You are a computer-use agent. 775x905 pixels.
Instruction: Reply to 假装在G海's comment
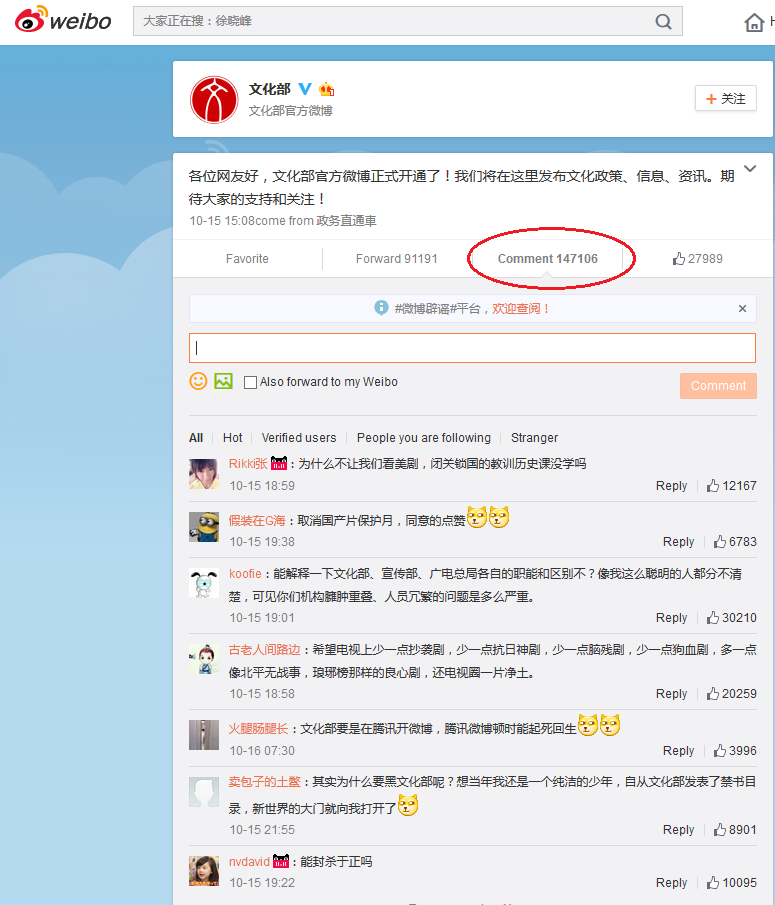[x=678, y=541]
